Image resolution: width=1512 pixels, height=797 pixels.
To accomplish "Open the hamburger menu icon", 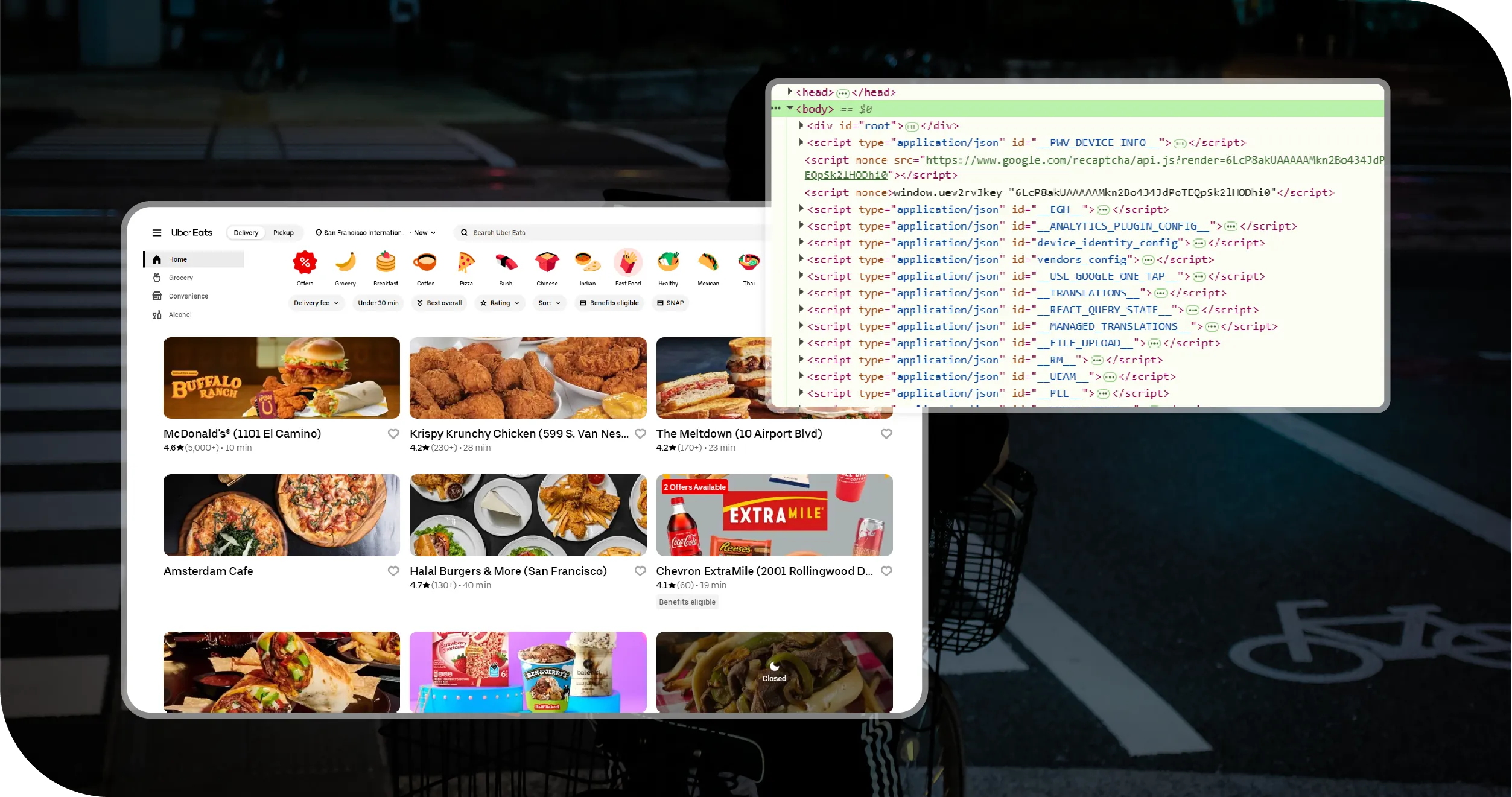I will (x=157, y=233).
